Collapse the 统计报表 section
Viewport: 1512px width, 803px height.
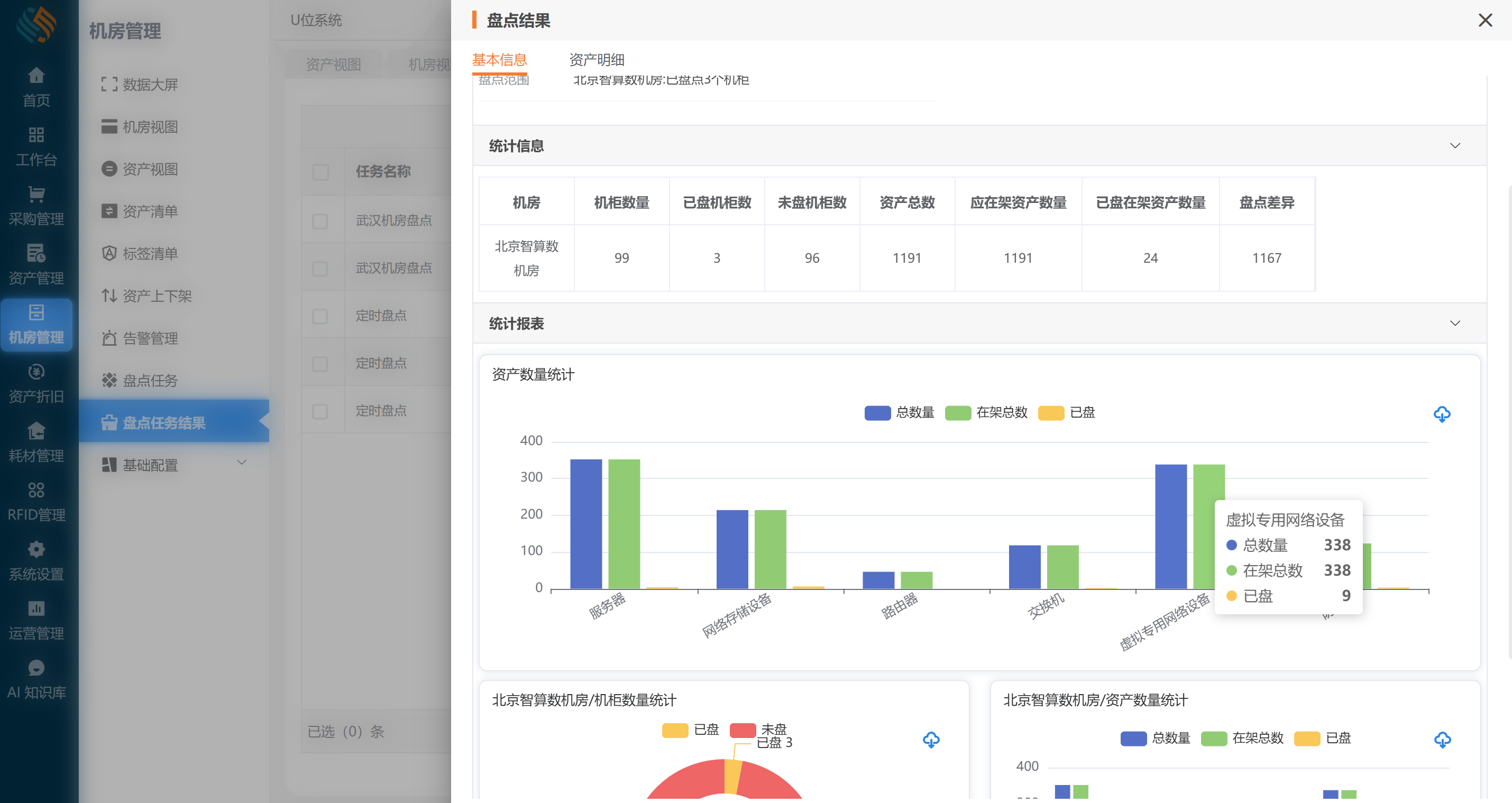[x=1454, y=323]
